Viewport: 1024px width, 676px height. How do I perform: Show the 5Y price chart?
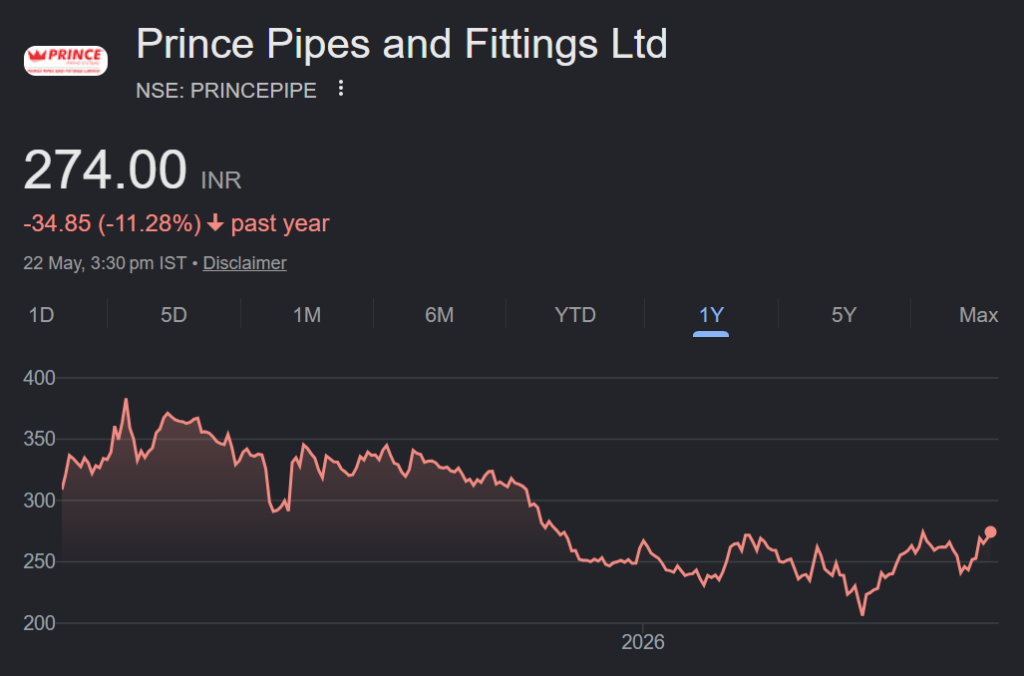[844, 315]
